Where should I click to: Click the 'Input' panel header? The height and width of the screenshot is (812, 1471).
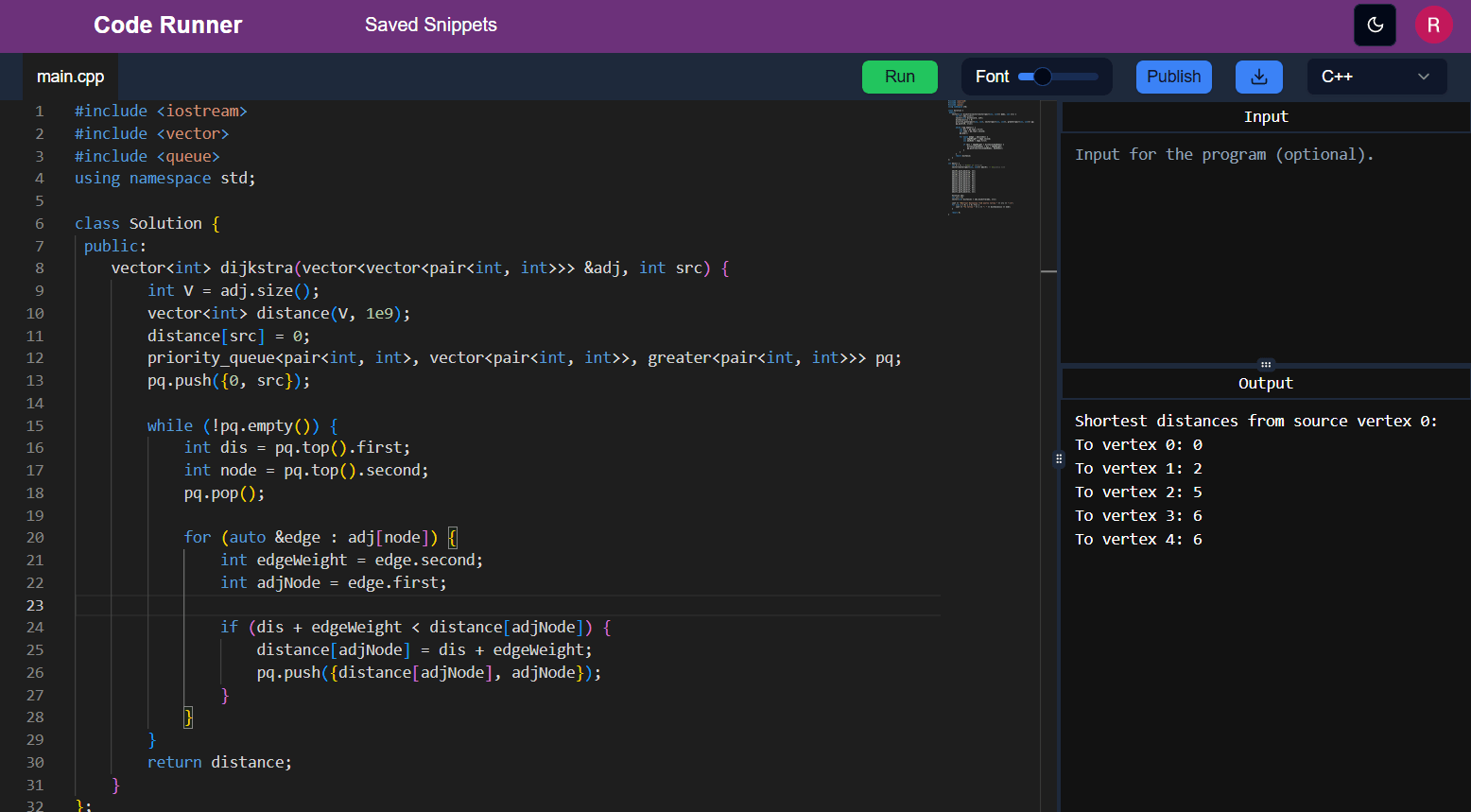[1266, 116]
